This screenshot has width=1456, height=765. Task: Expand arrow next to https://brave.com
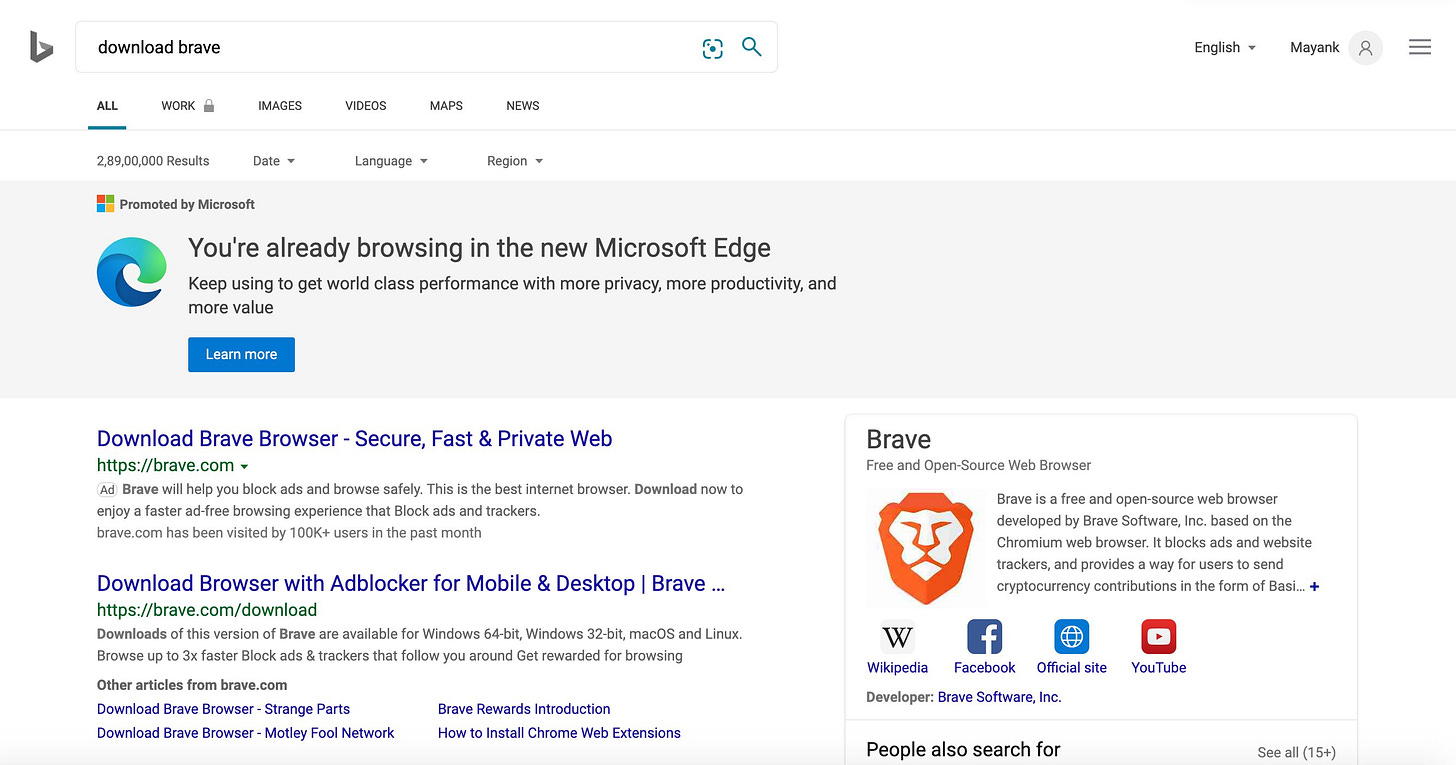pos(244,467)
